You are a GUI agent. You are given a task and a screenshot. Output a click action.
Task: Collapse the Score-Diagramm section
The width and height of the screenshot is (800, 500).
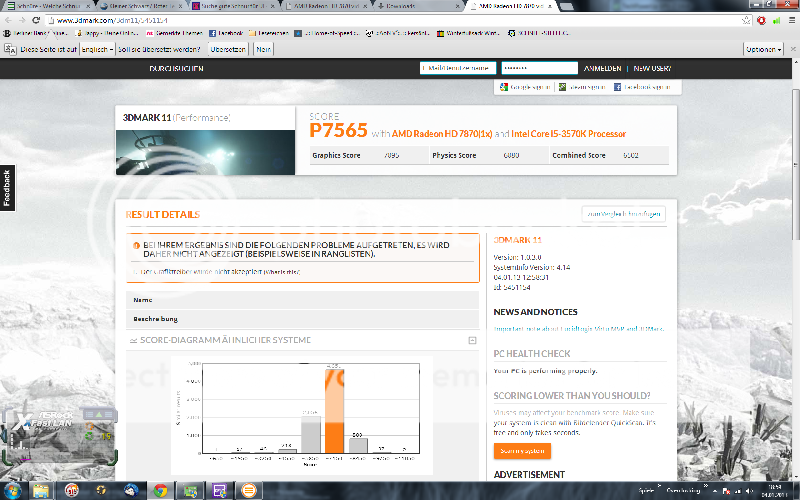[x=472, y=340]
